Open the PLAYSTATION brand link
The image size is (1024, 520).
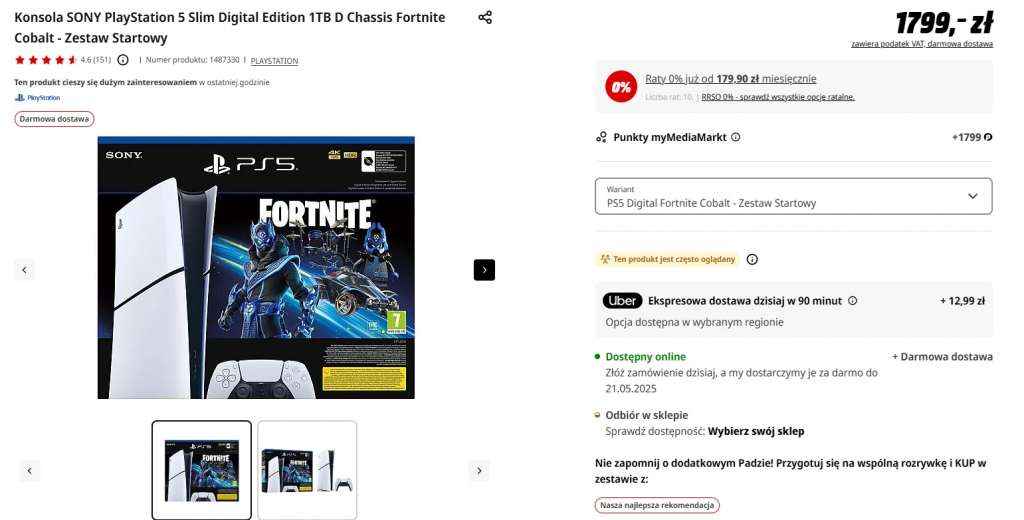274,61
